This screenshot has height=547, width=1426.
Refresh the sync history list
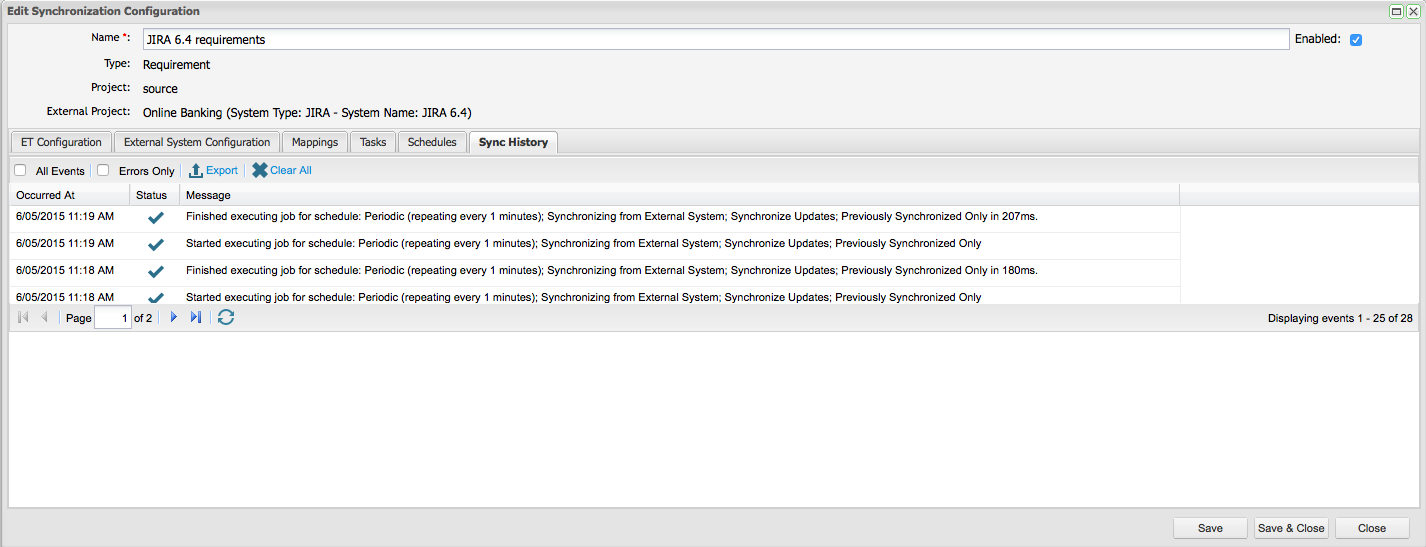[226, 318]
